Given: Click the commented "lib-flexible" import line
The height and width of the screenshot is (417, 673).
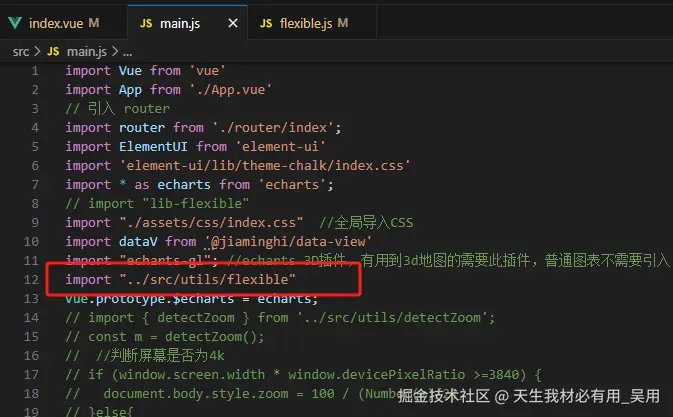Looking at the screenshot, I should coord(157,204).
